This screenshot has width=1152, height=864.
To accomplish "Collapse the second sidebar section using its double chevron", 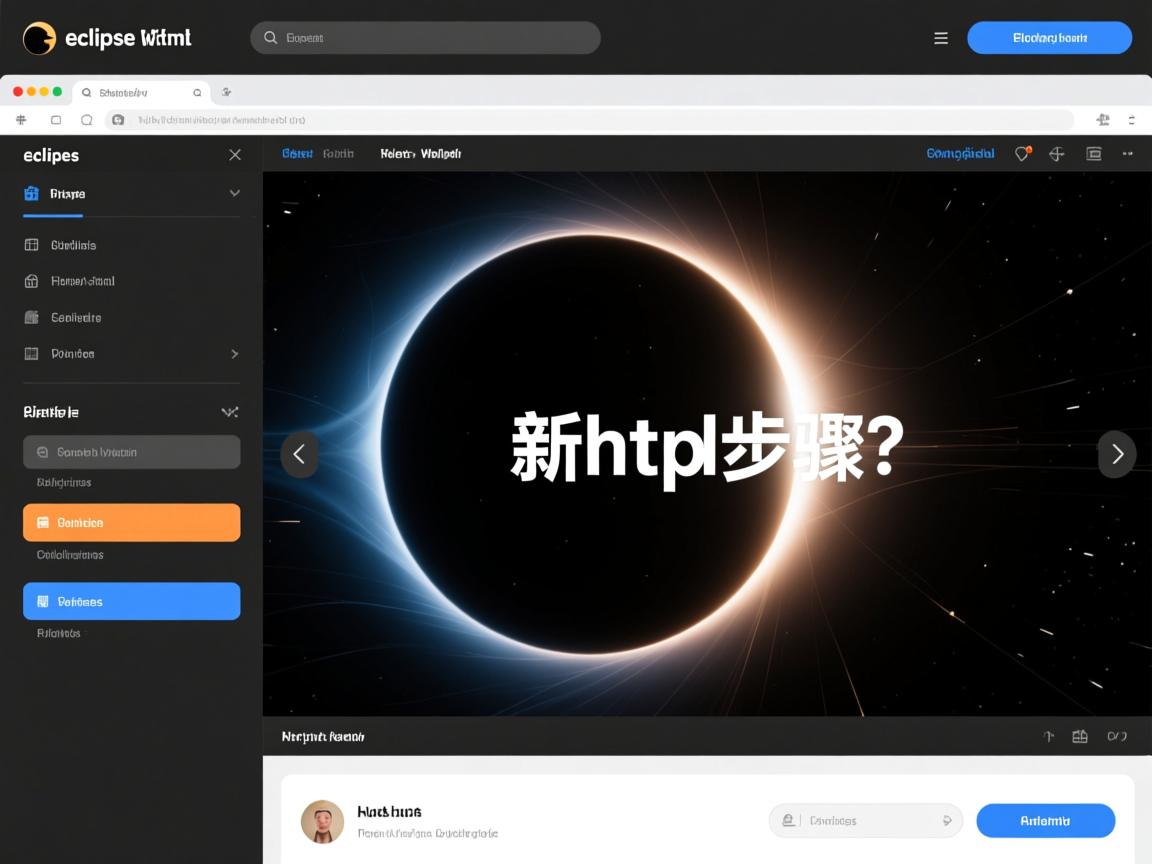I will pyautogui.click(x=229, y=411).
